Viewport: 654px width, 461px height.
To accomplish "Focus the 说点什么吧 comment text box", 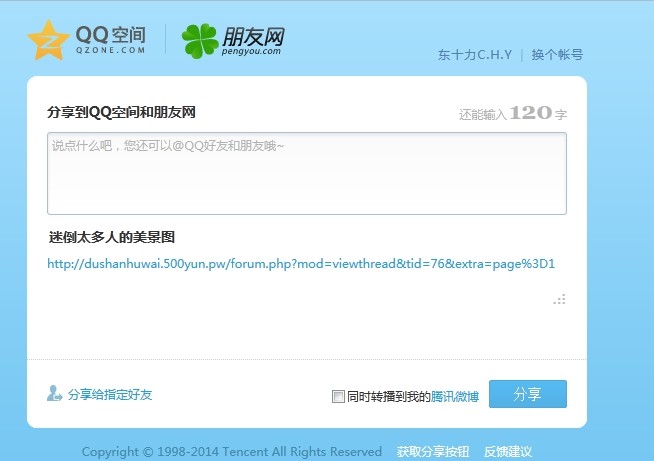I will pos(307,174).
